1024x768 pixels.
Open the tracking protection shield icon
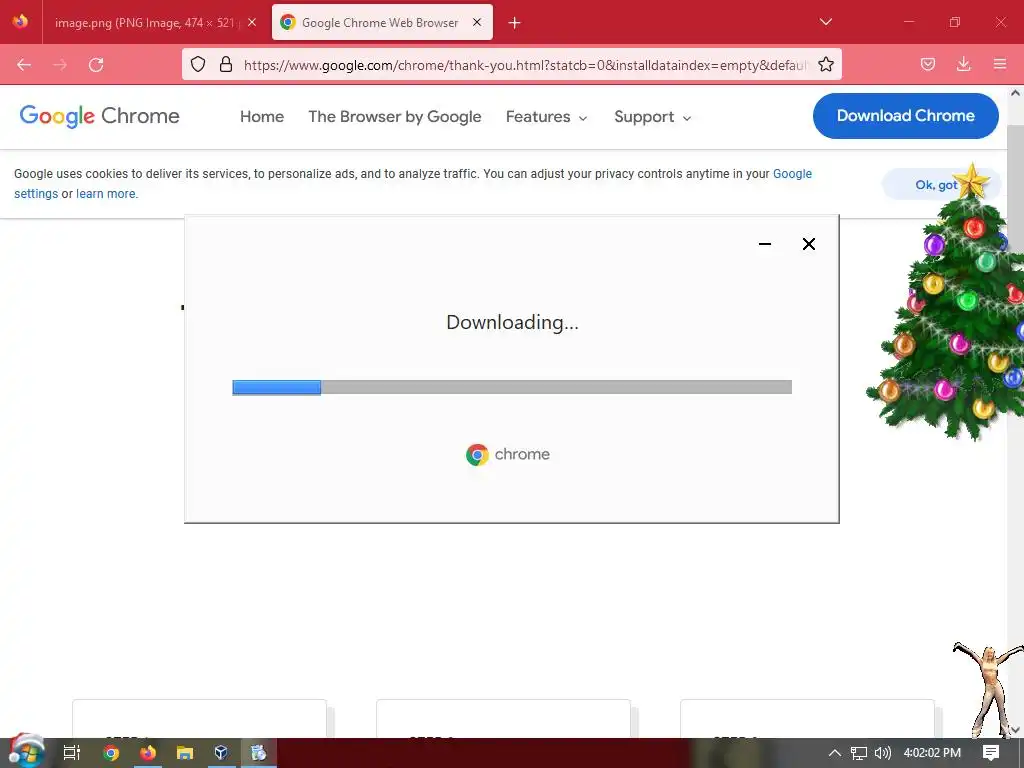pos(198,64)
